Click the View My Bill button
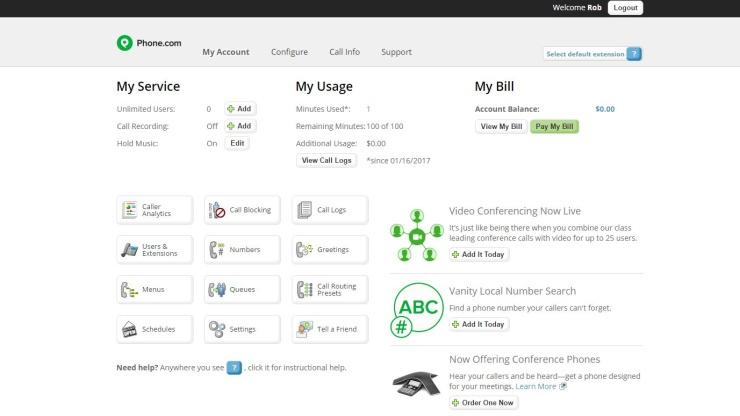 pyautogui.click(x=501, y=127)
